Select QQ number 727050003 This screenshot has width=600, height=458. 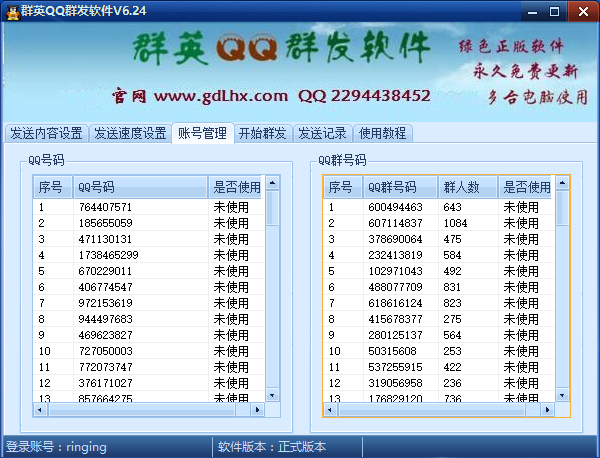[106, 351]
